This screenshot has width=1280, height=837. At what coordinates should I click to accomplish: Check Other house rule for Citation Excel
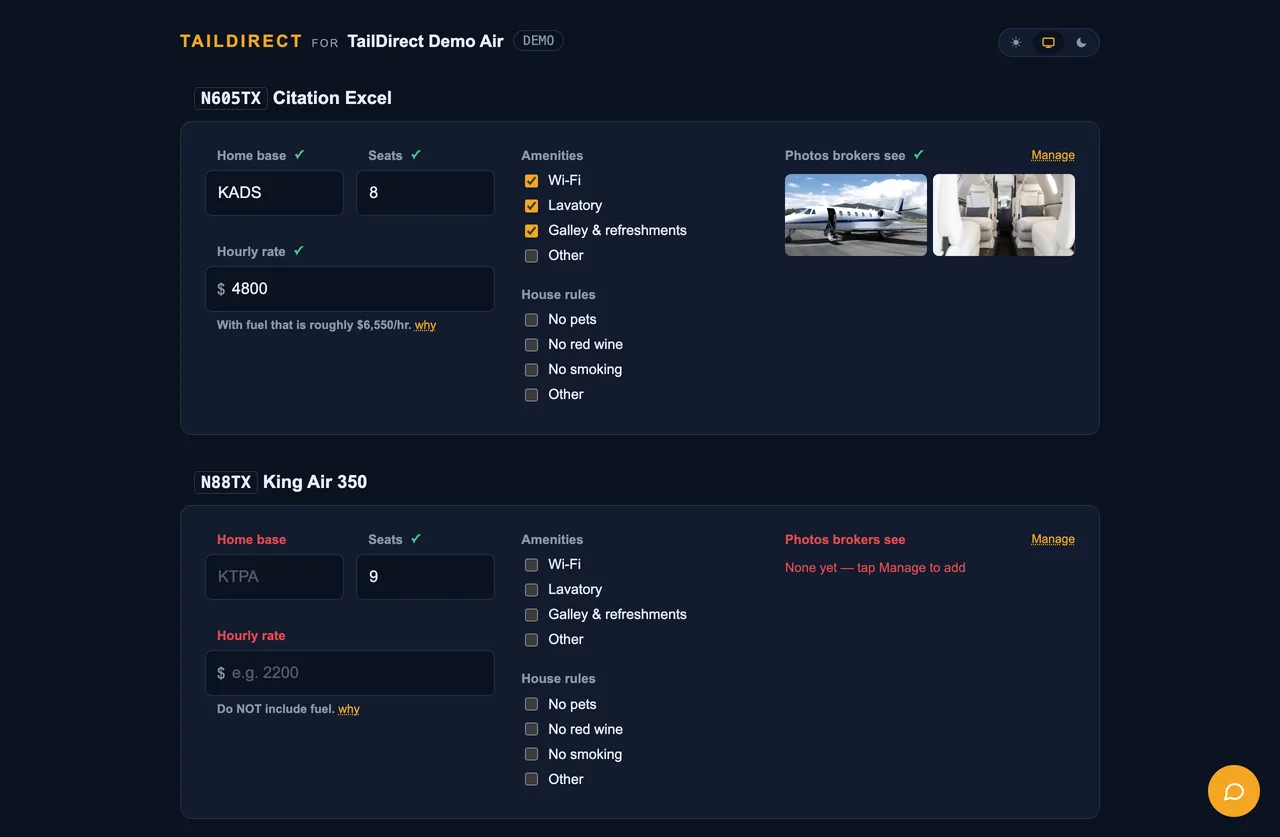[531, 395]
